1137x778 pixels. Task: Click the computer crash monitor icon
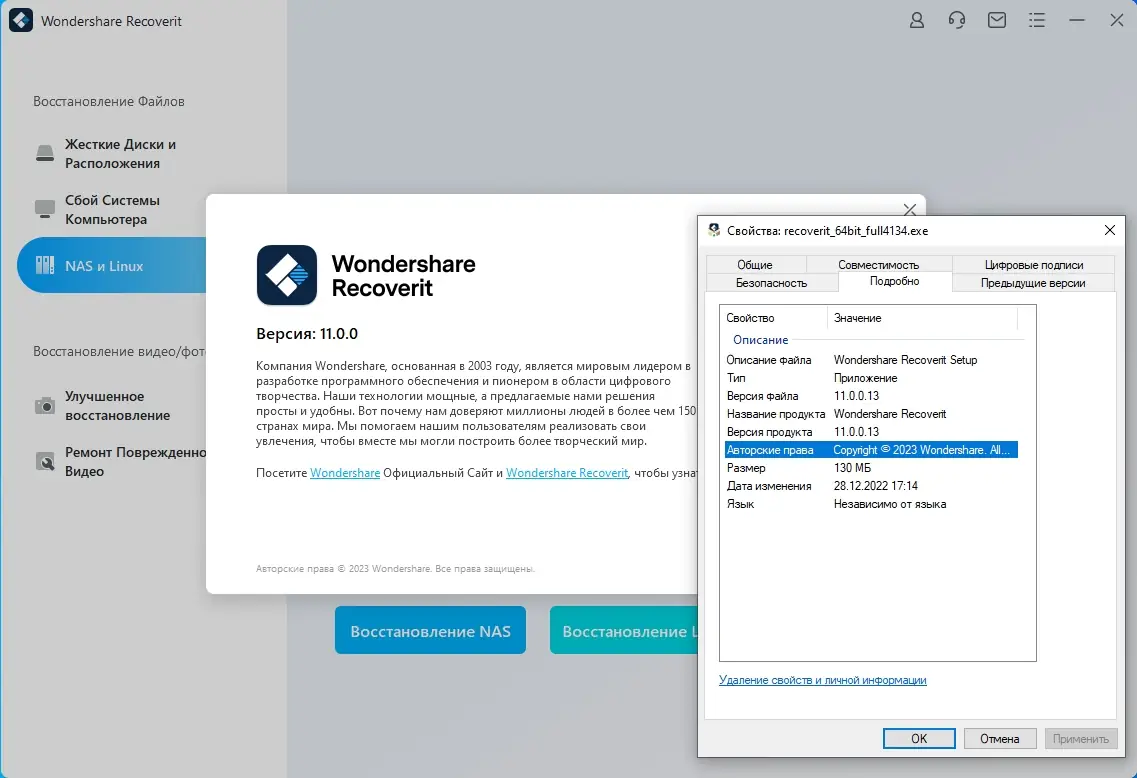[45, 209]
